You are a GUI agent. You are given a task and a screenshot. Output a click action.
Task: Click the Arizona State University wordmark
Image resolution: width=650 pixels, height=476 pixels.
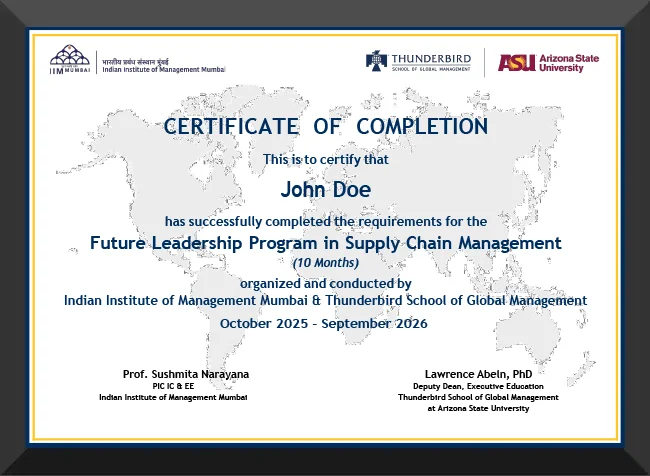click(568, 63)
